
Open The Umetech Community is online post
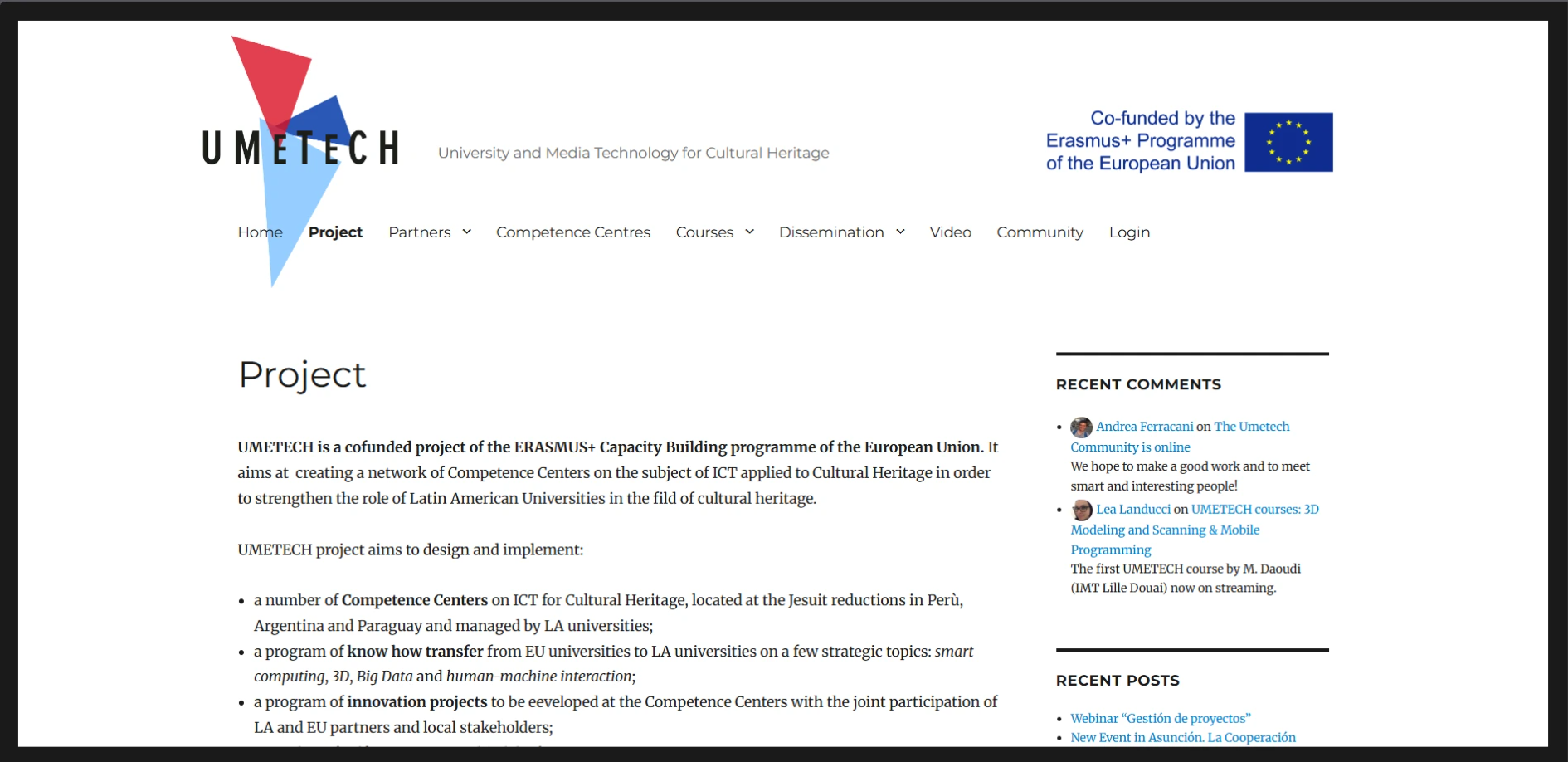pyautogui.click(x=1251, y=427)
